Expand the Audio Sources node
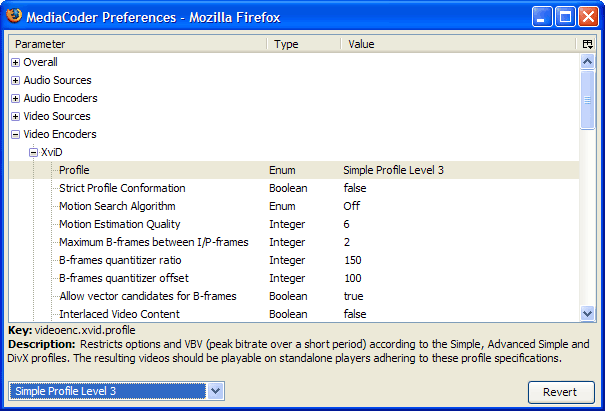Image resolution: width=605 pixels, height=411 pixels. [x=15, y=80]
